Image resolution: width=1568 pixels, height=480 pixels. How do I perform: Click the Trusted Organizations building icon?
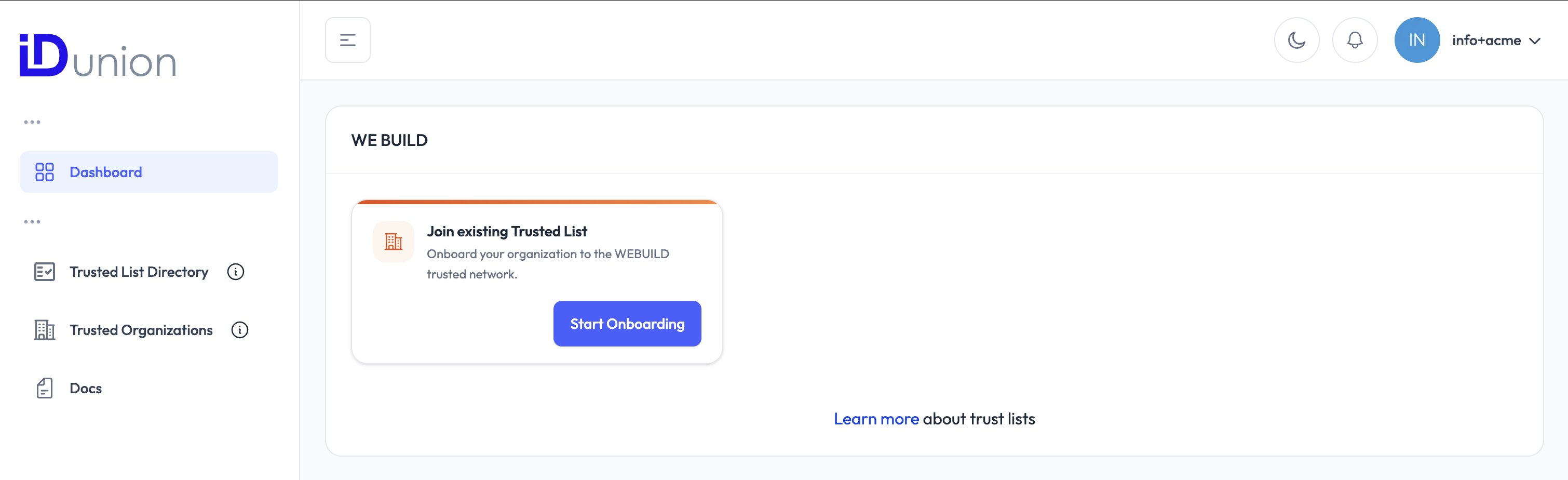click(45, 330)
